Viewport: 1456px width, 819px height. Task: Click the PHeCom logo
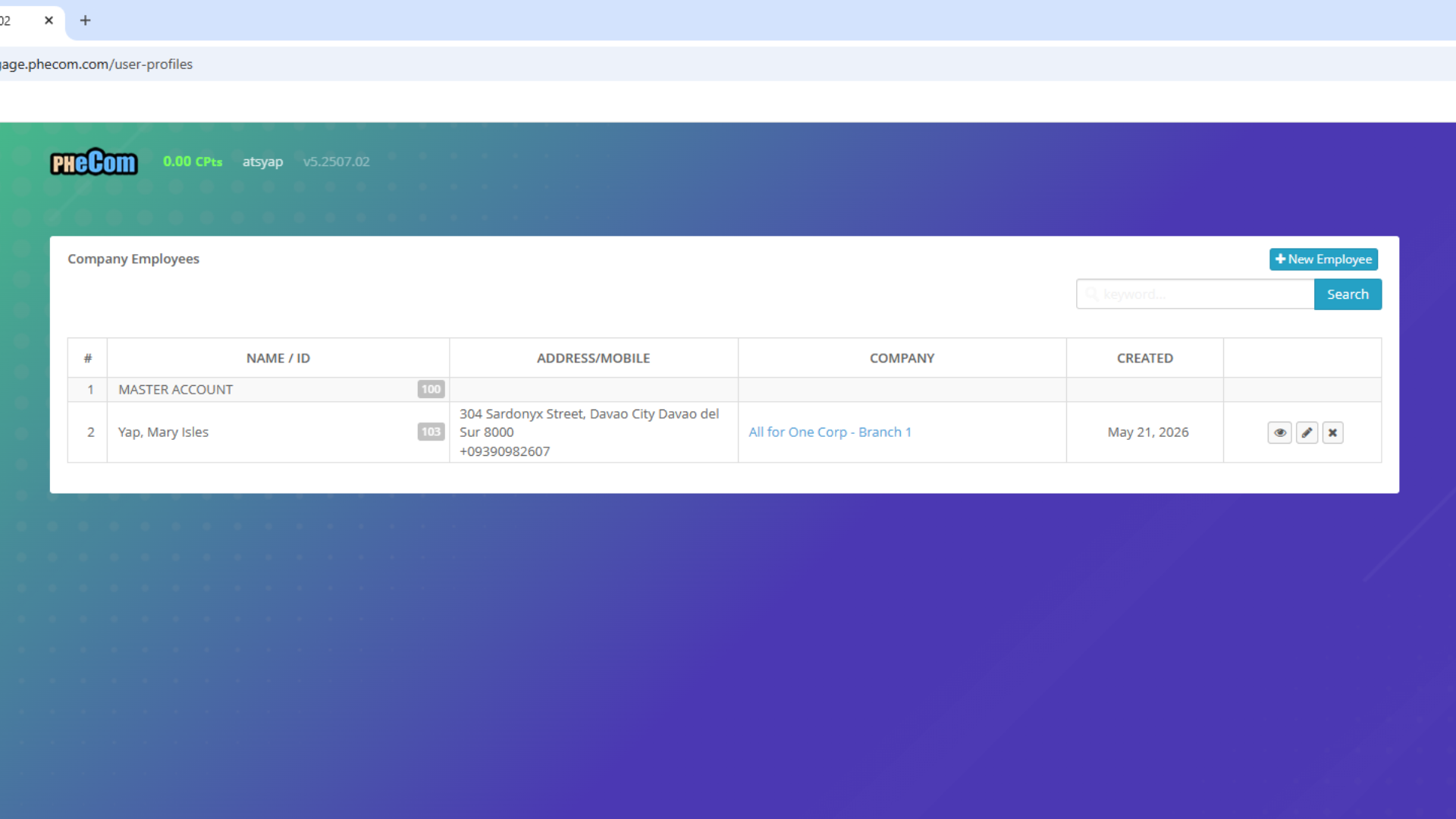tap(94, 162)
